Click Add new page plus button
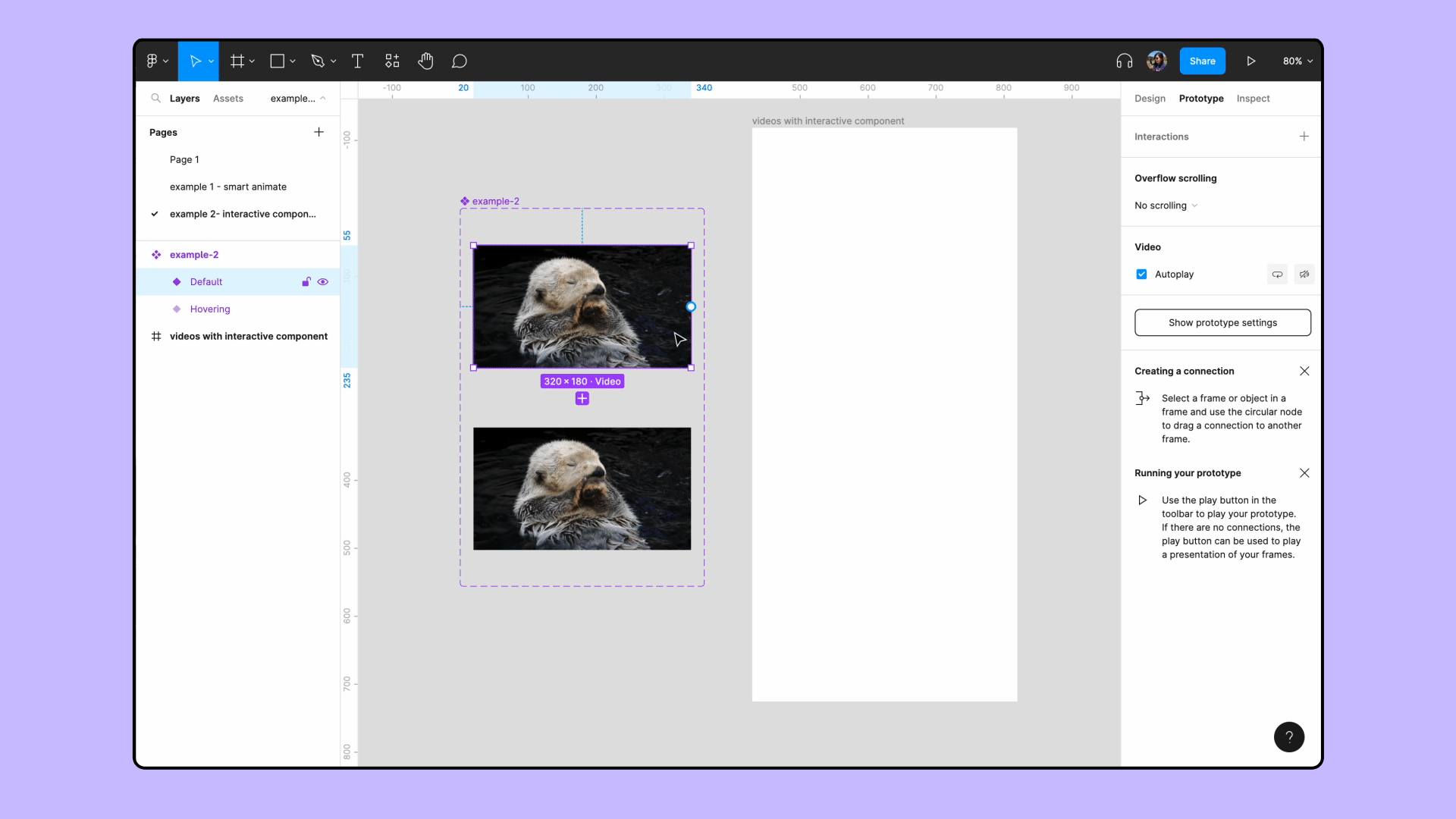1456x819 pixels. click(x=320, y=132)
